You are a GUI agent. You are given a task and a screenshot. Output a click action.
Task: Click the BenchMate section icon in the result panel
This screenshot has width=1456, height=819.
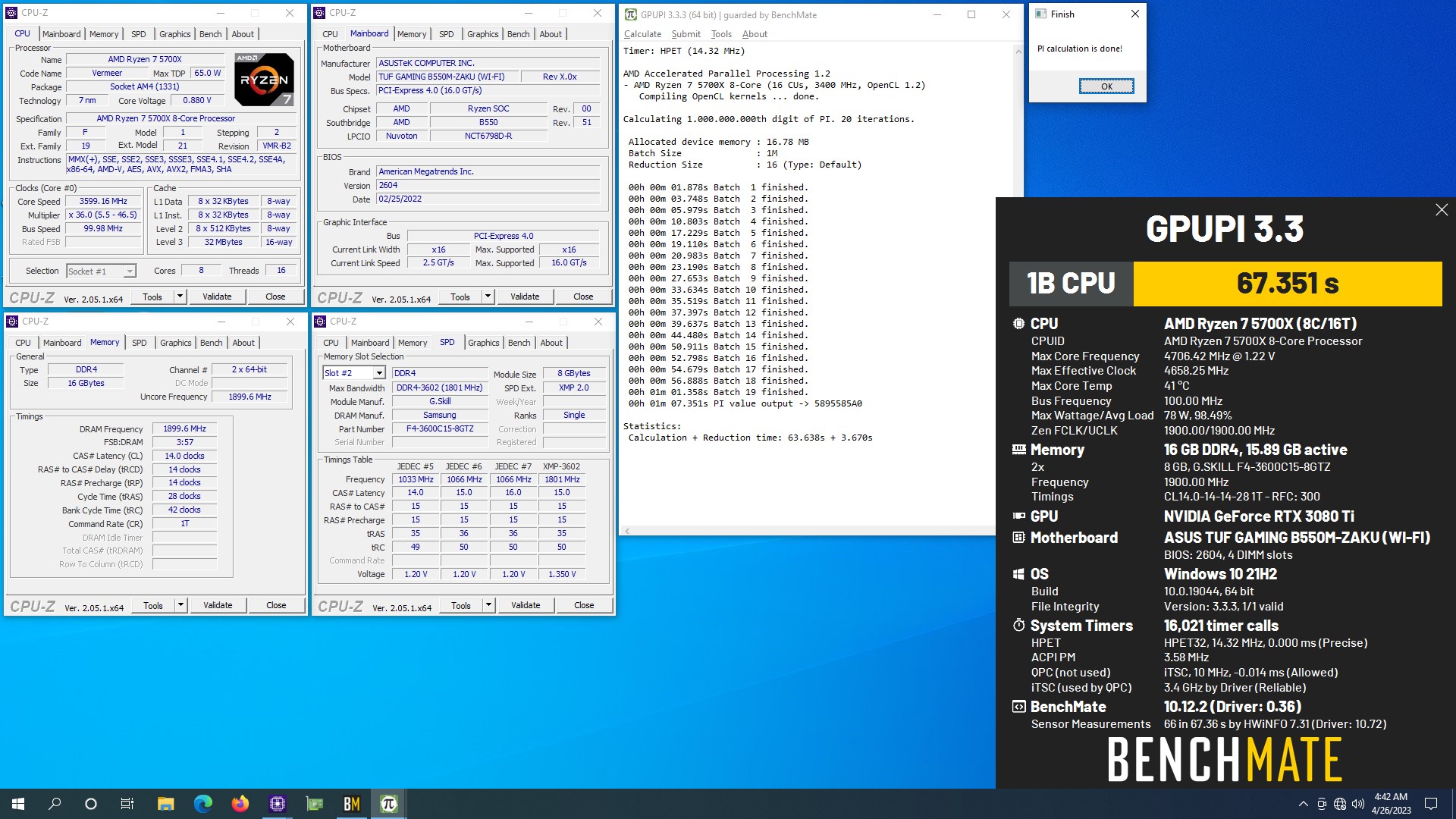pyautogui.click(x=1018, y=707)
